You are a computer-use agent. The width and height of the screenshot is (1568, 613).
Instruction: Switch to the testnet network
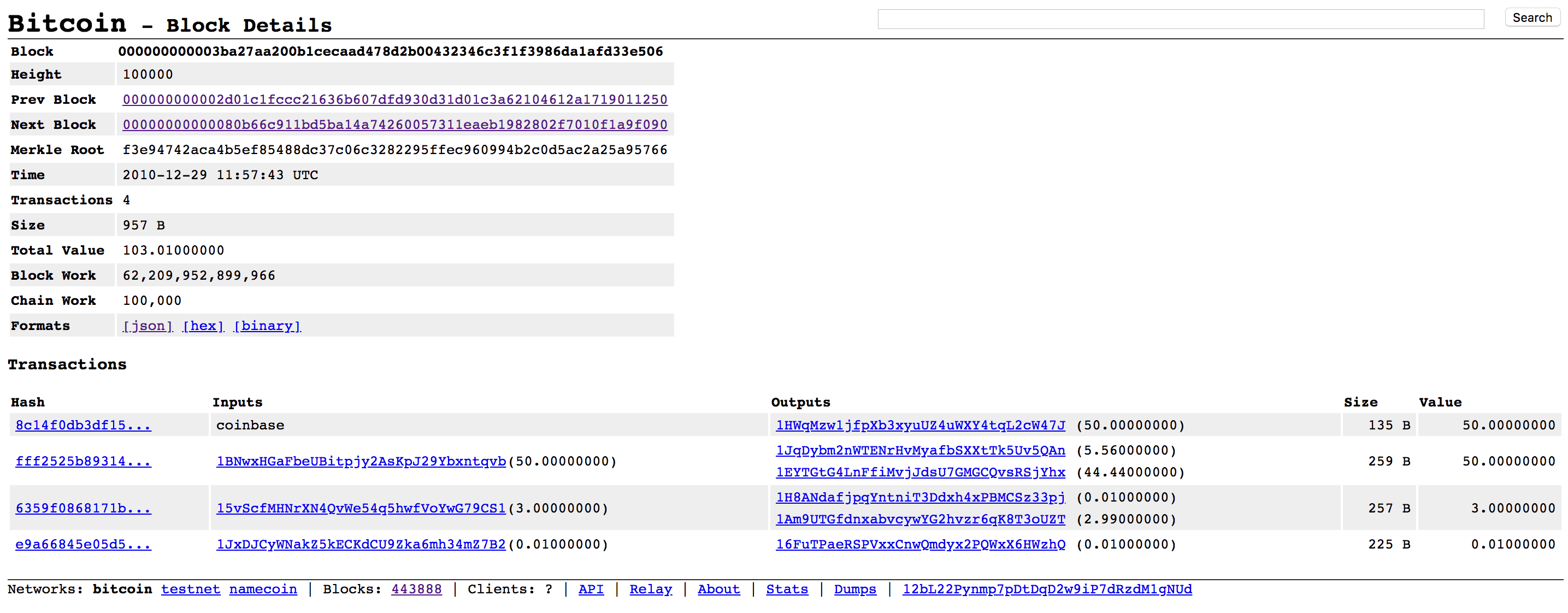click(190, 590)
